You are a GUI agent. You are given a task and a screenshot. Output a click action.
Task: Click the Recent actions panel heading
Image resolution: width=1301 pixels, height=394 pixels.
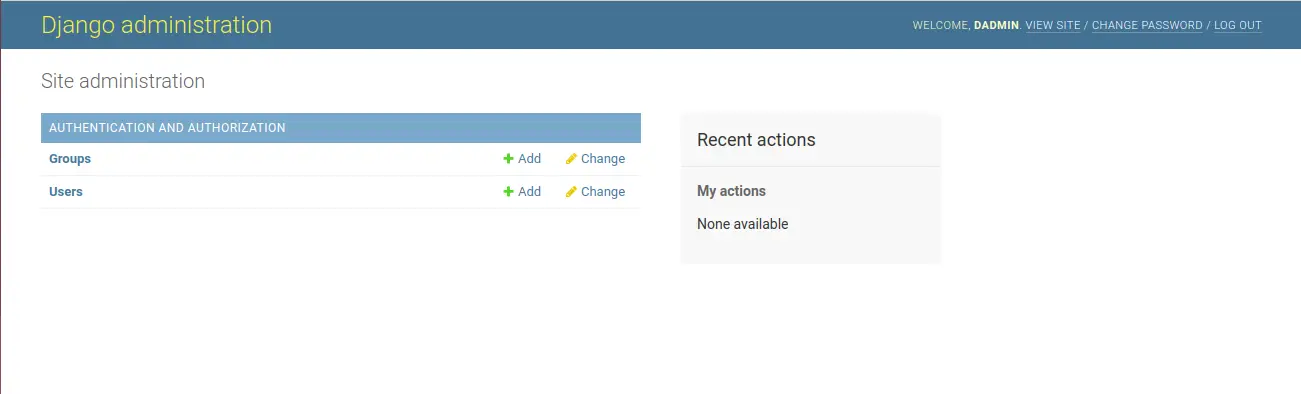[756, 140]
